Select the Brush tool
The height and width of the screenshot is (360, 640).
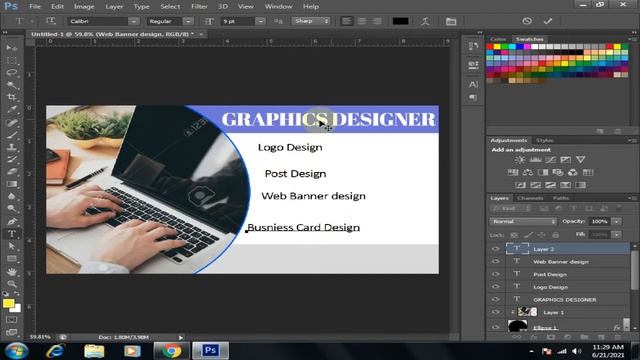[12, 135]
